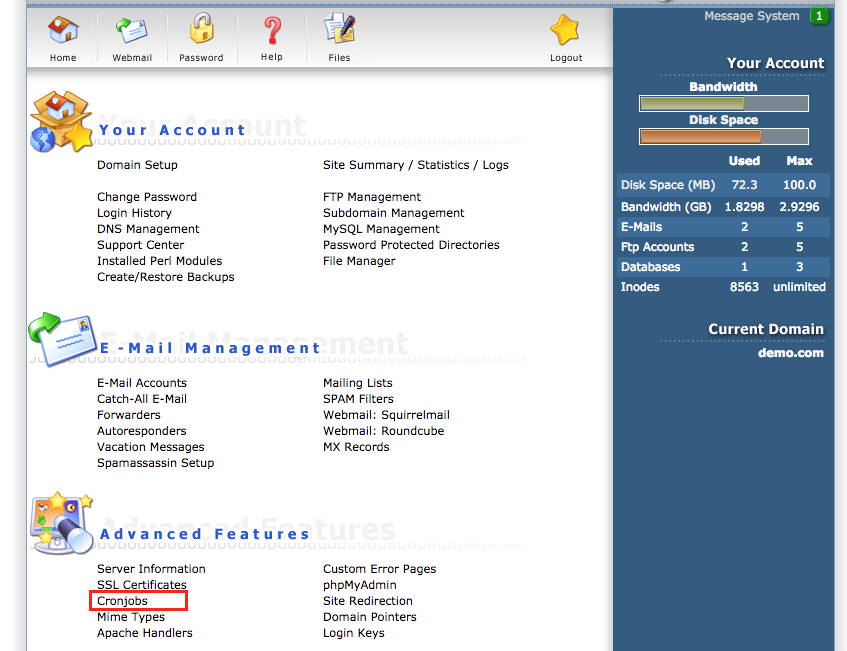This screenshot has height=651, width=847.
Task: Open the Message System notification badge
Action: click(x=819, y=16)
